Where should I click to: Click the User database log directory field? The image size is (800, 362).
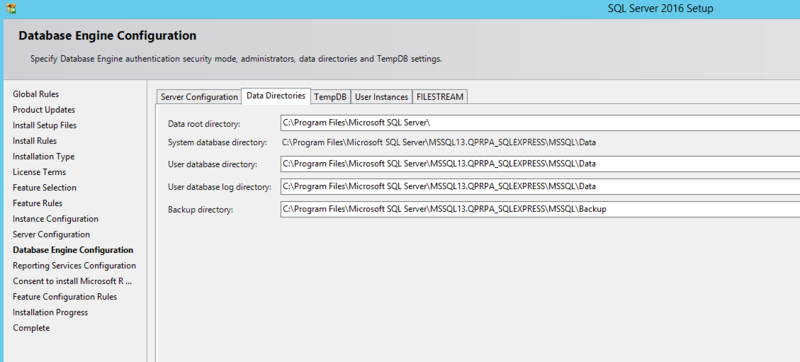540,187
